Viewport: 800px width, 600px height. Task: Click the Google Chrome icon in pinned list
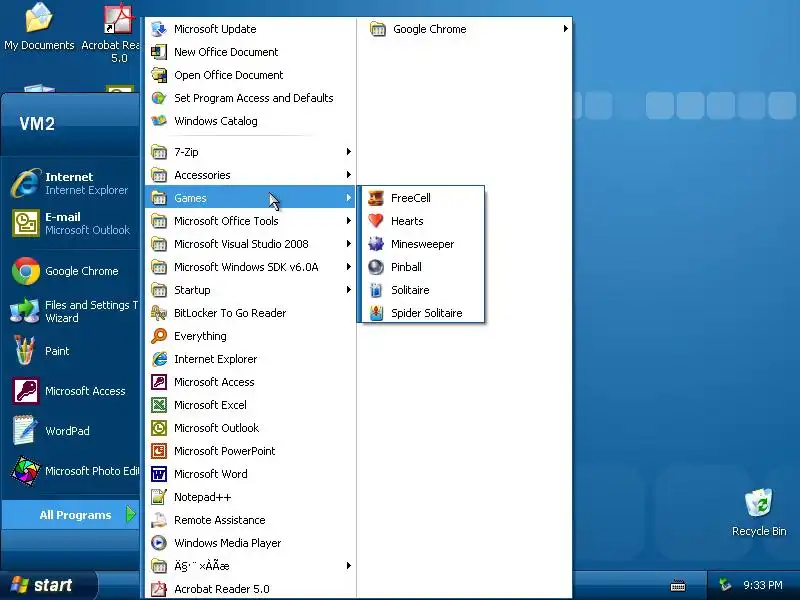[x=26, y=271]
